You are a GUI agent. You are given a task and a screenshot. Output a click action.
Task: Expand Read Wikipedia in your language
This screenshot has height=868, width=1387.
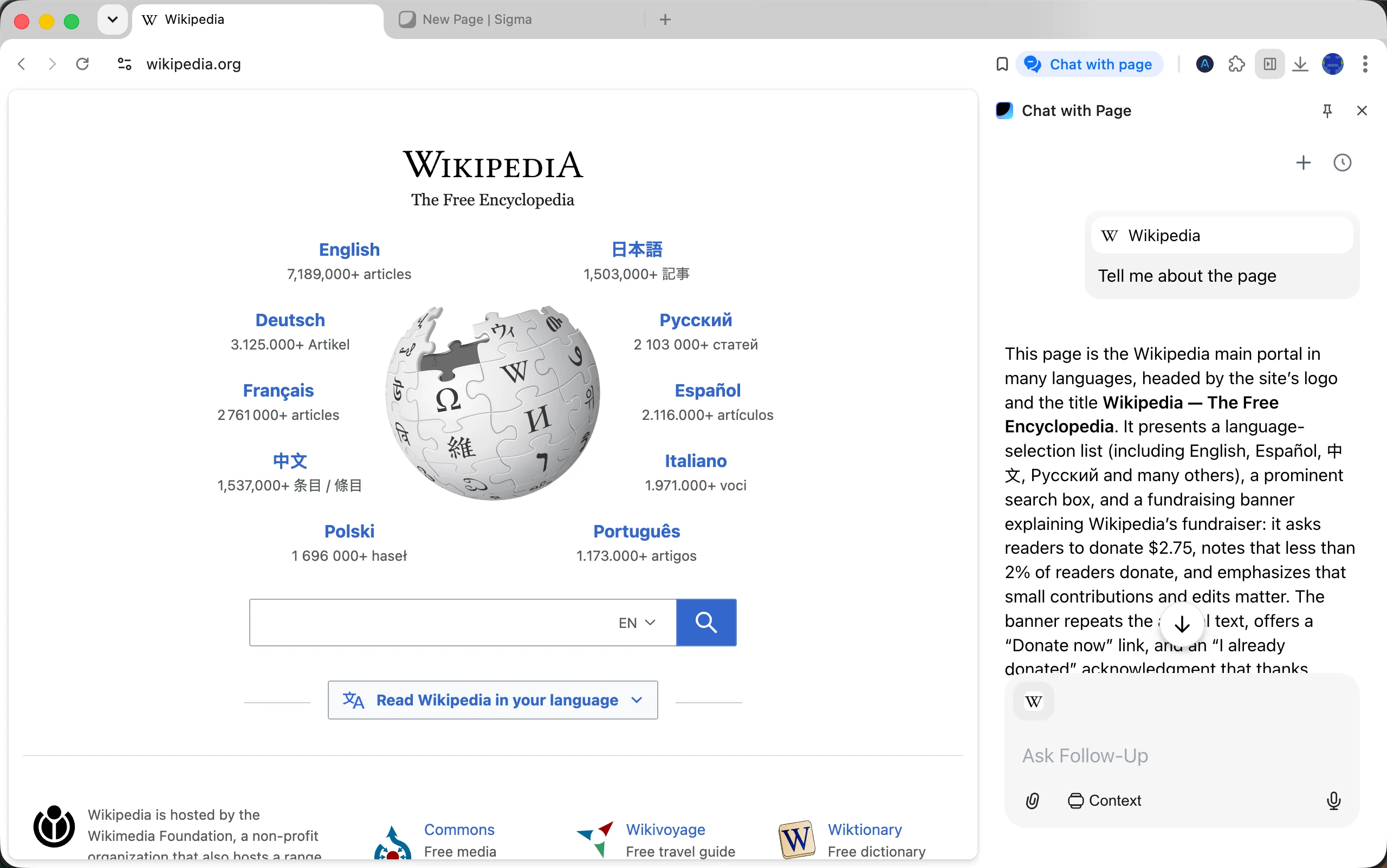492,701
